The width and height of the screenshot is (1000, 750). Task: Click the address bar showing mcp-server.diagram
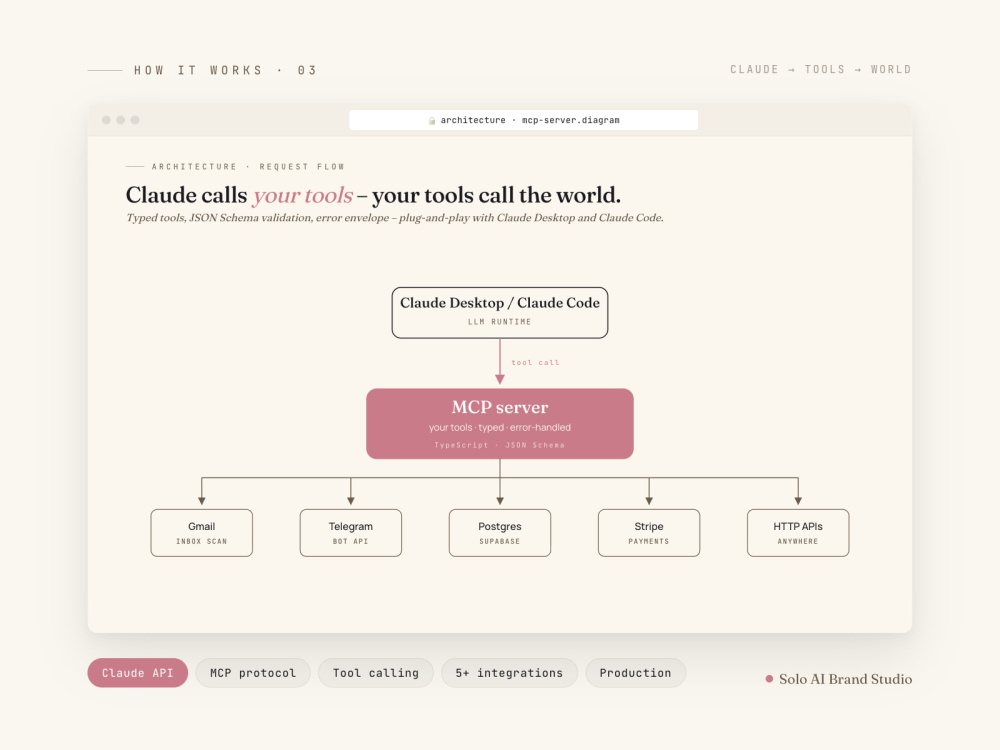524,120
